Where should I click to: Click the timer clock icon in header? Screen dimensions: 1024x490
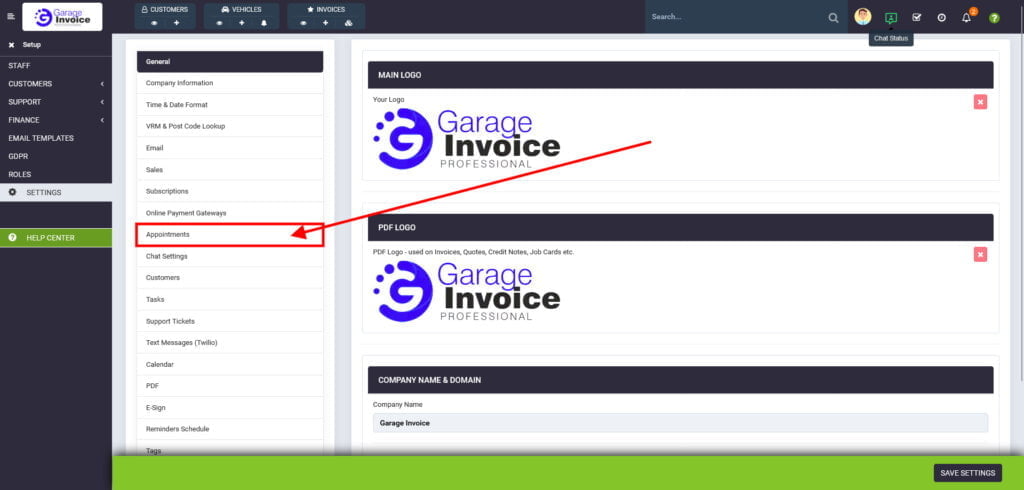pos(942,18)
